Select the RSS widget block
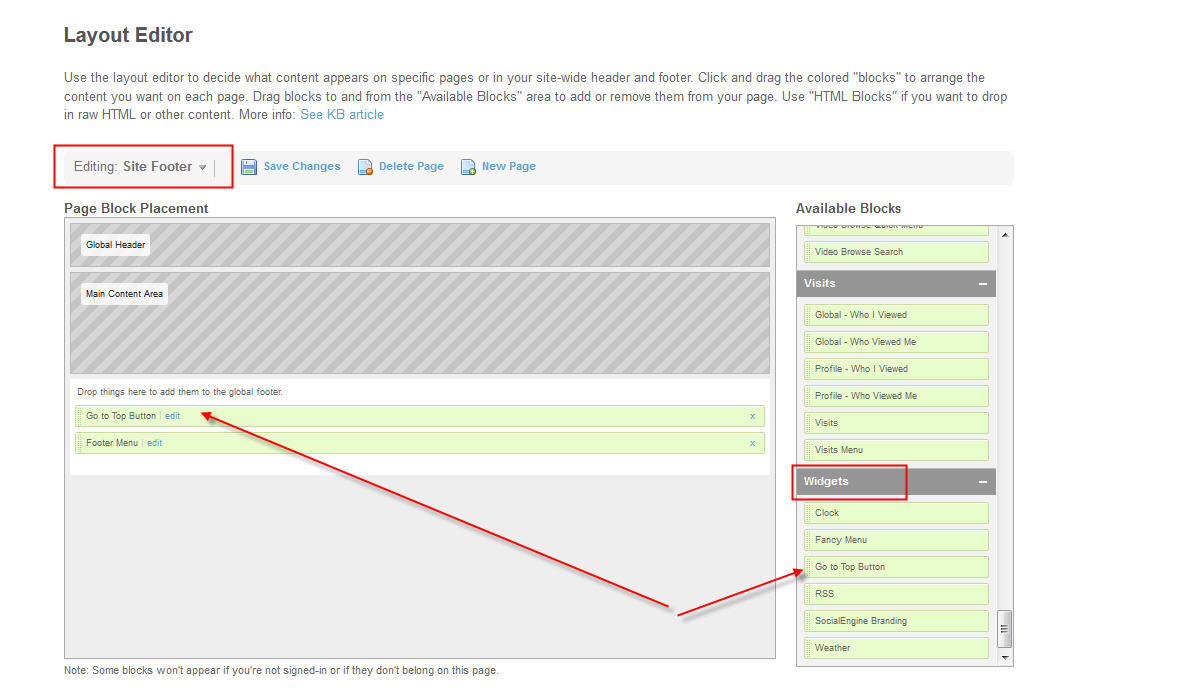 coord(897,594)
